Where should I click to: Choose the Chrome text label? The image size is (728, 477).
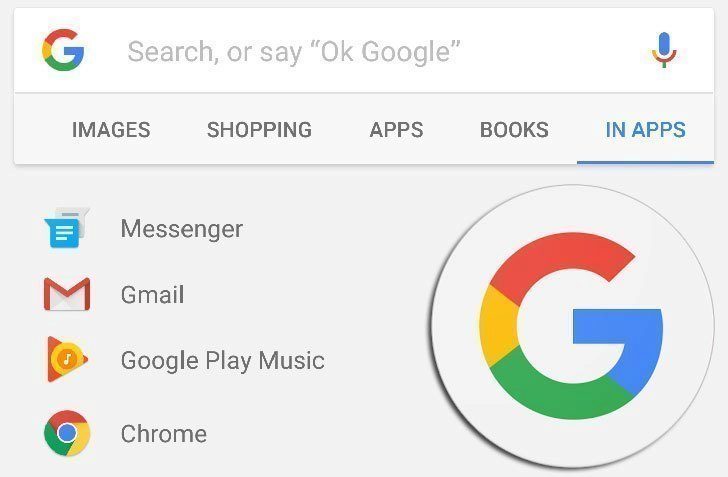(164, 434)
